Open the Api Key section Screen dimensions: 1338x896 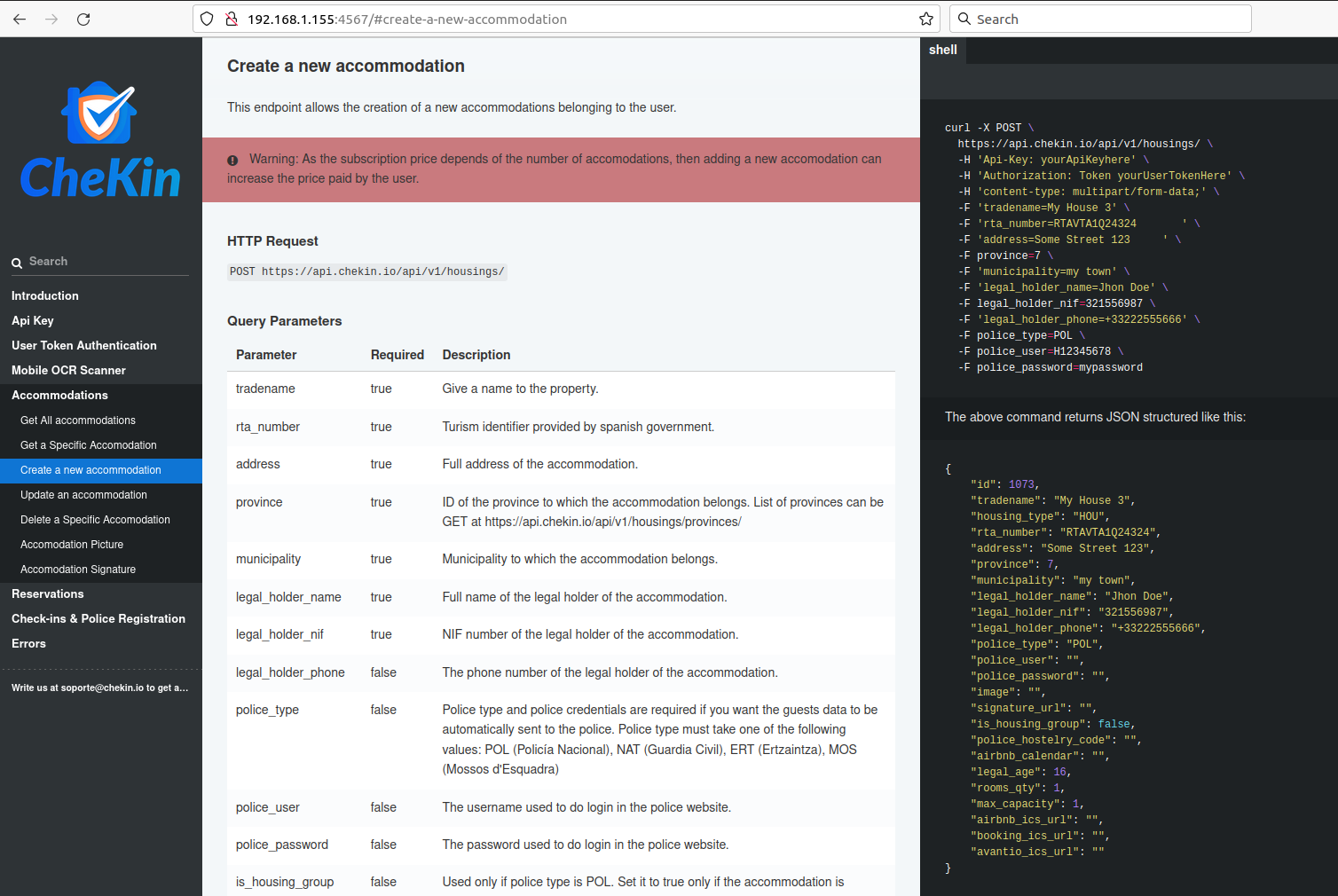click(33, 320)
